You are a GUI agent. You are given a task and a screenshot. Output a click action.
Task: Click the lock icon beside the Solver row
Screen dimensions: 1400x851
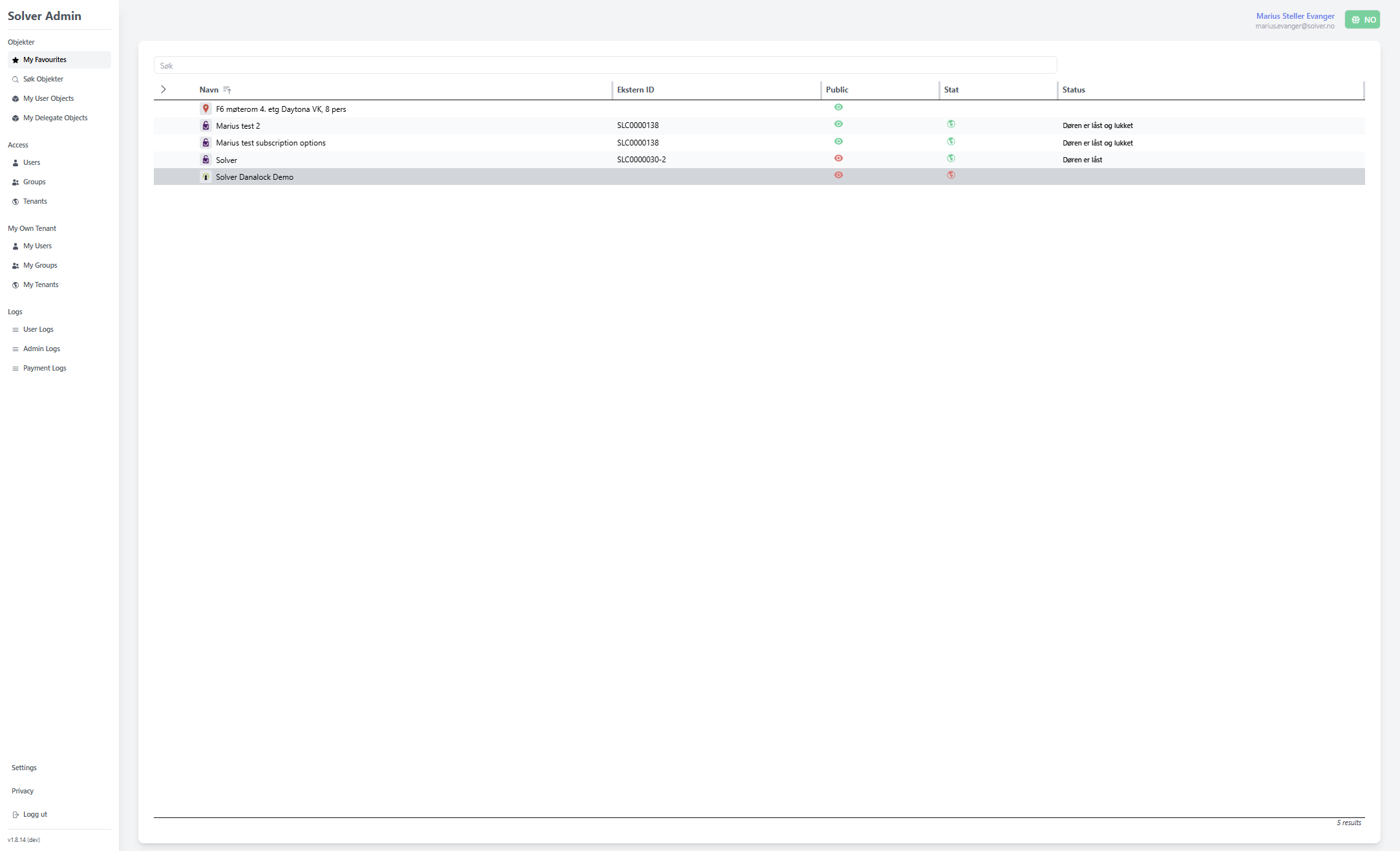coord(206,160)
